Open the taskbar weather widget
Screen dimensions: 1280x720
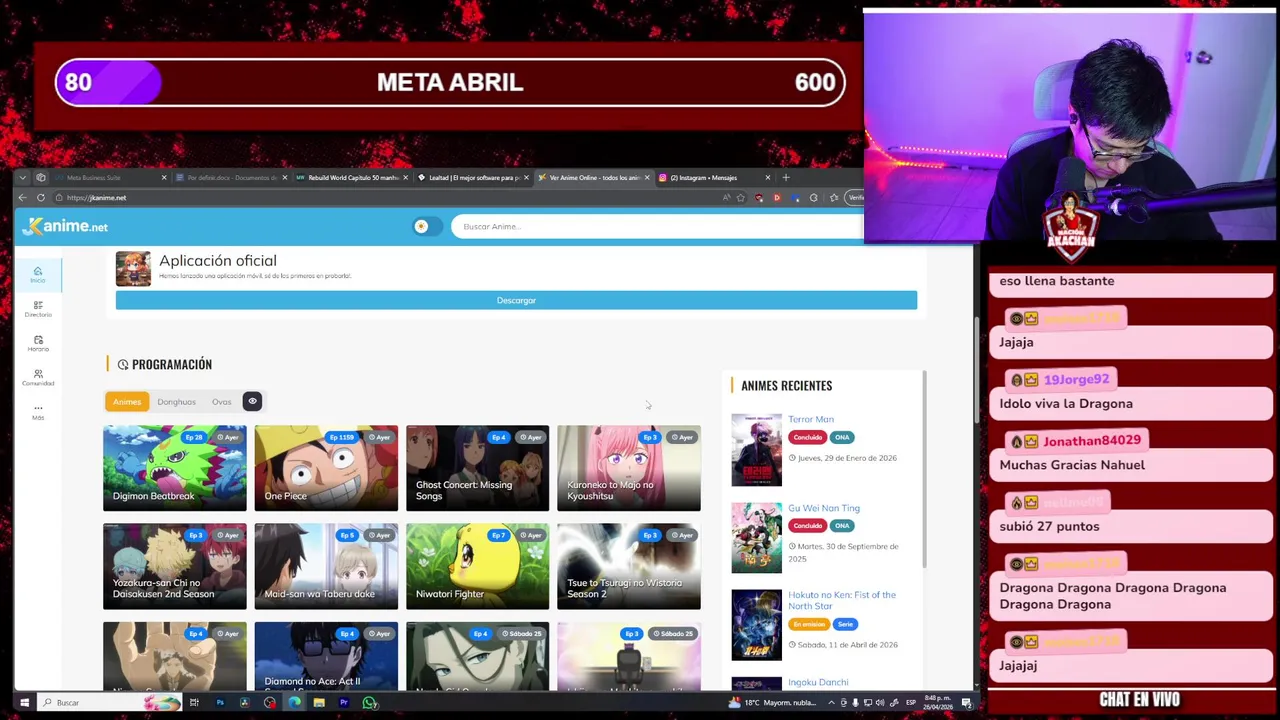(772, 703)
